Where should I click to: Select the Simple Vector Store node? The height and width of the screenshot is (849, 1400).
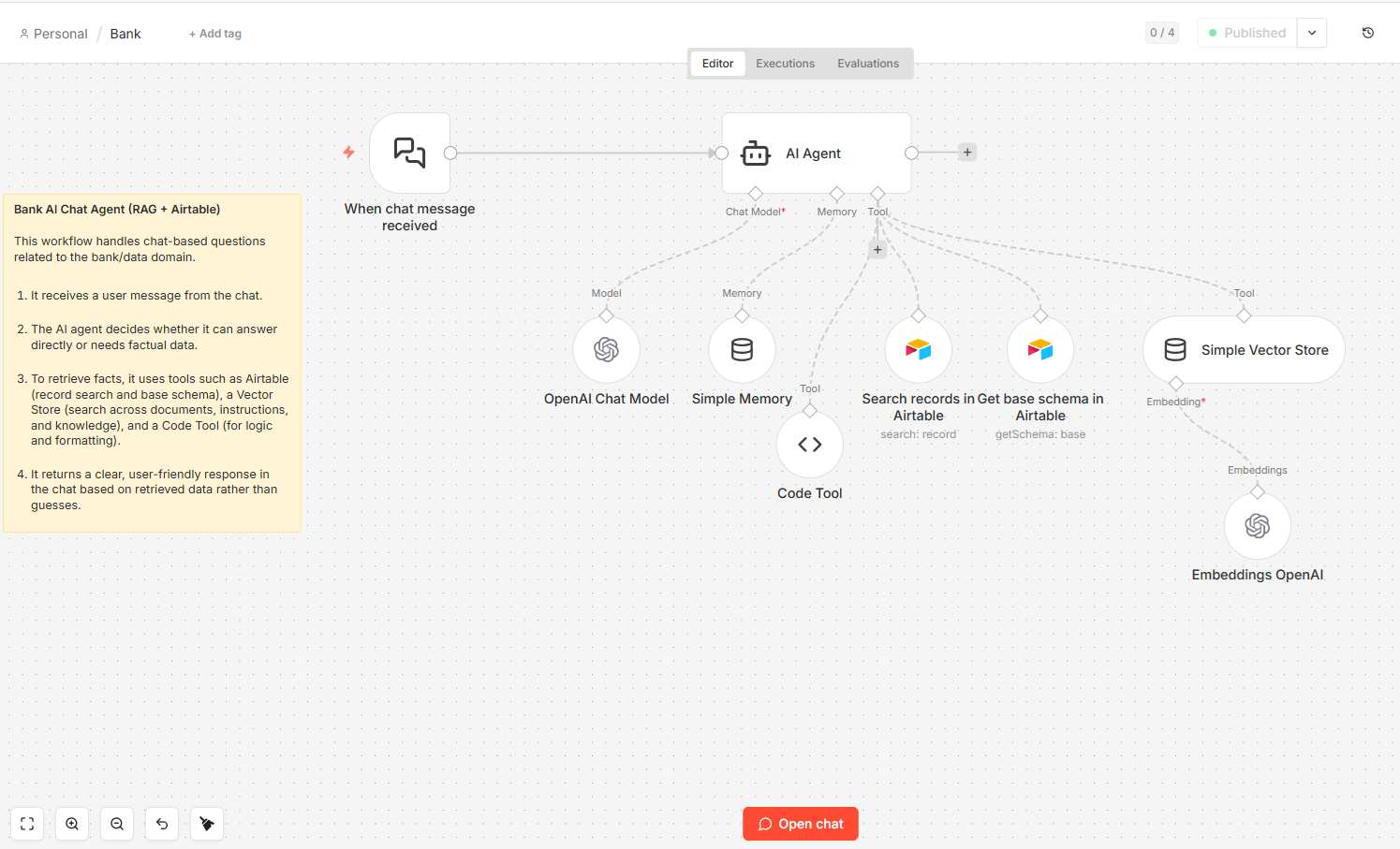1243,350
